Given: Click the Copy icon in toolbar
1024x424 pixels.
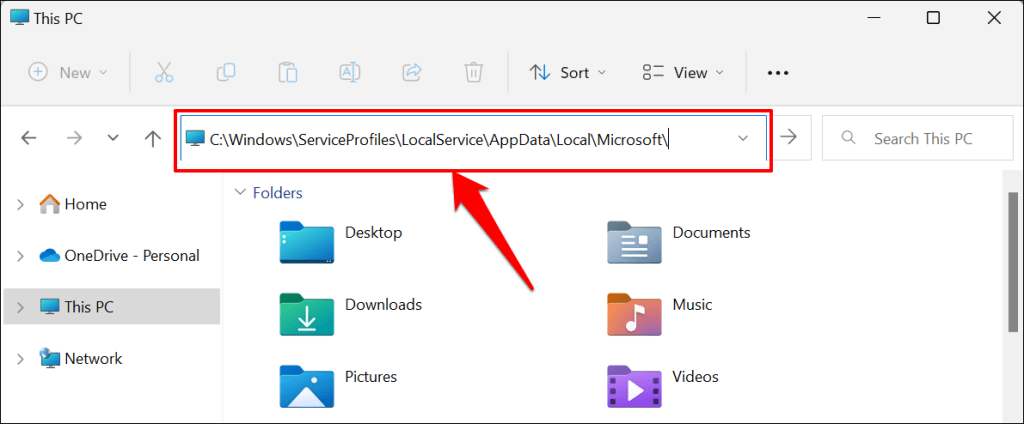Looking at the screenshot, I should (x=226, y=72).
